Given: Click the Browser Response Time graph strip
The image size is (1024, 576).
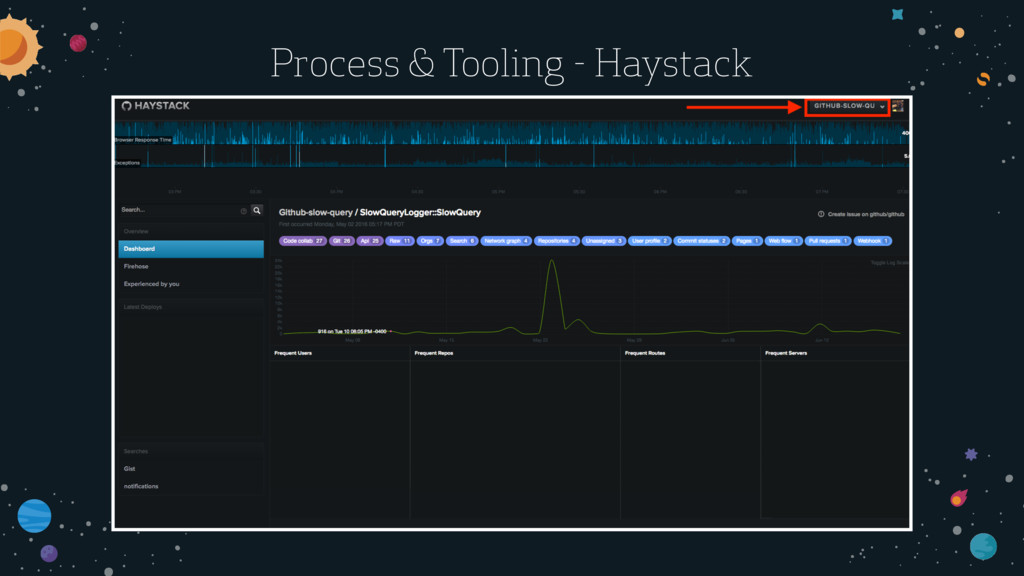Looking at the screenshot, I should [512, 133].
